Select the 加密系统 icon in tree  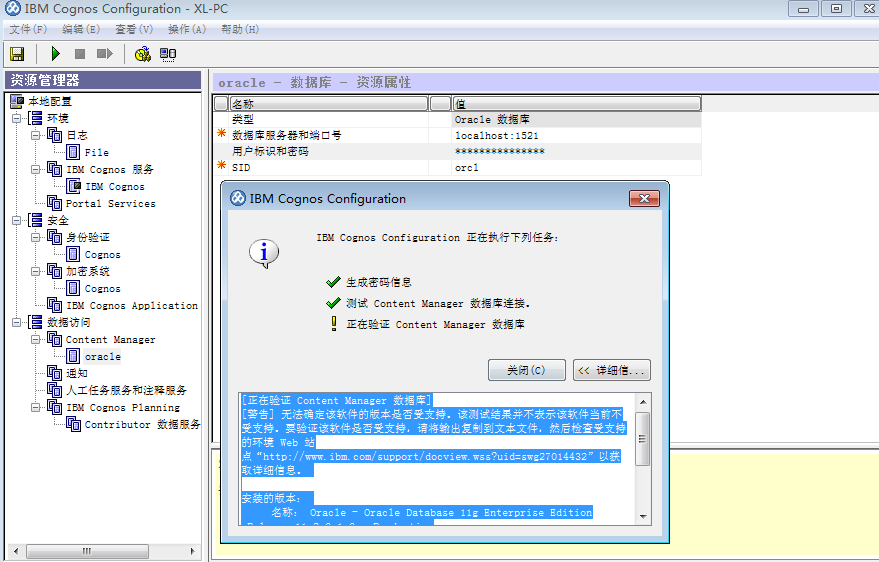pyautogui.click(x=54, y=271)
